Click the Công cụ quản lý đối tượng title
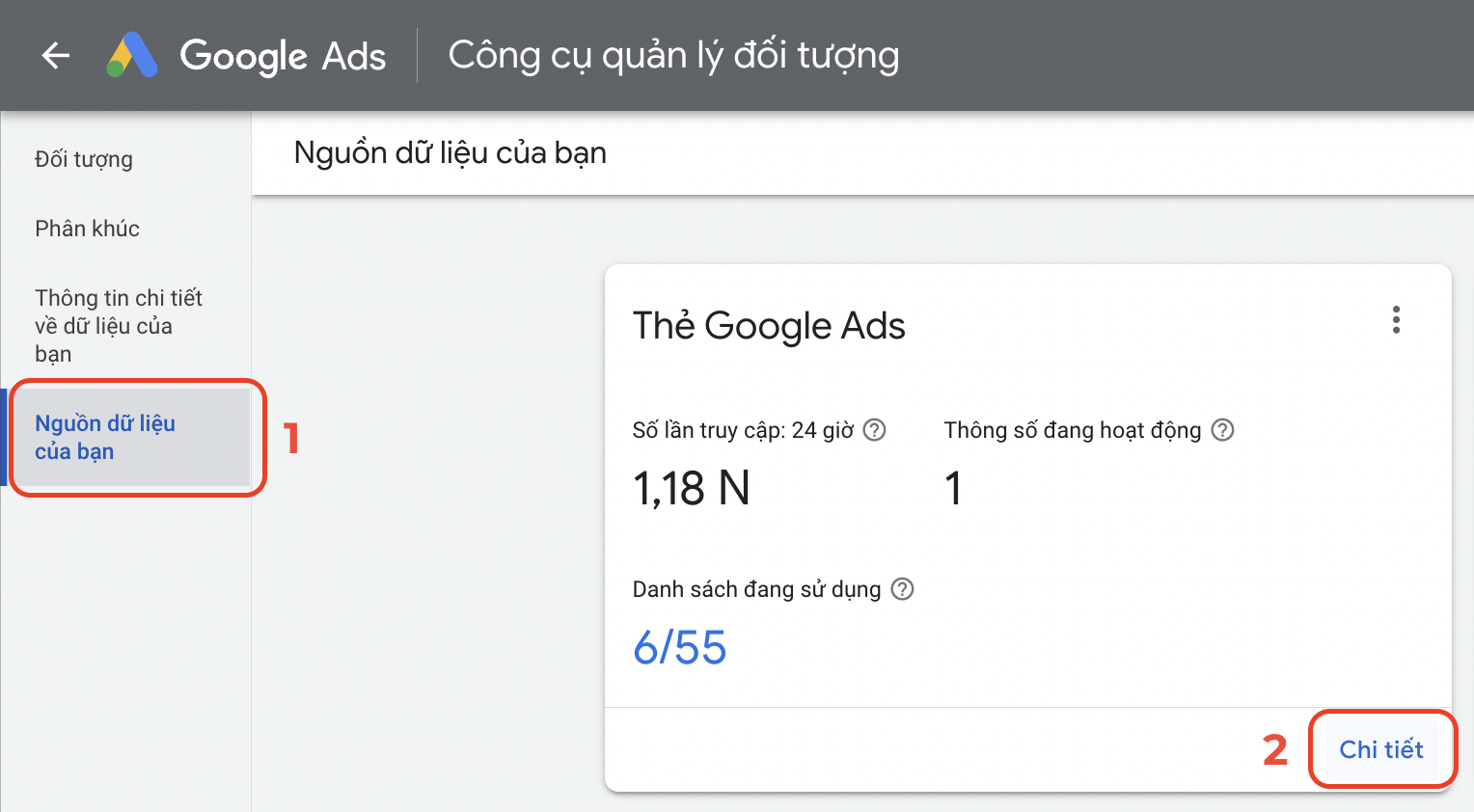Viewport: 1474px width, 812px height. point(673,56)
